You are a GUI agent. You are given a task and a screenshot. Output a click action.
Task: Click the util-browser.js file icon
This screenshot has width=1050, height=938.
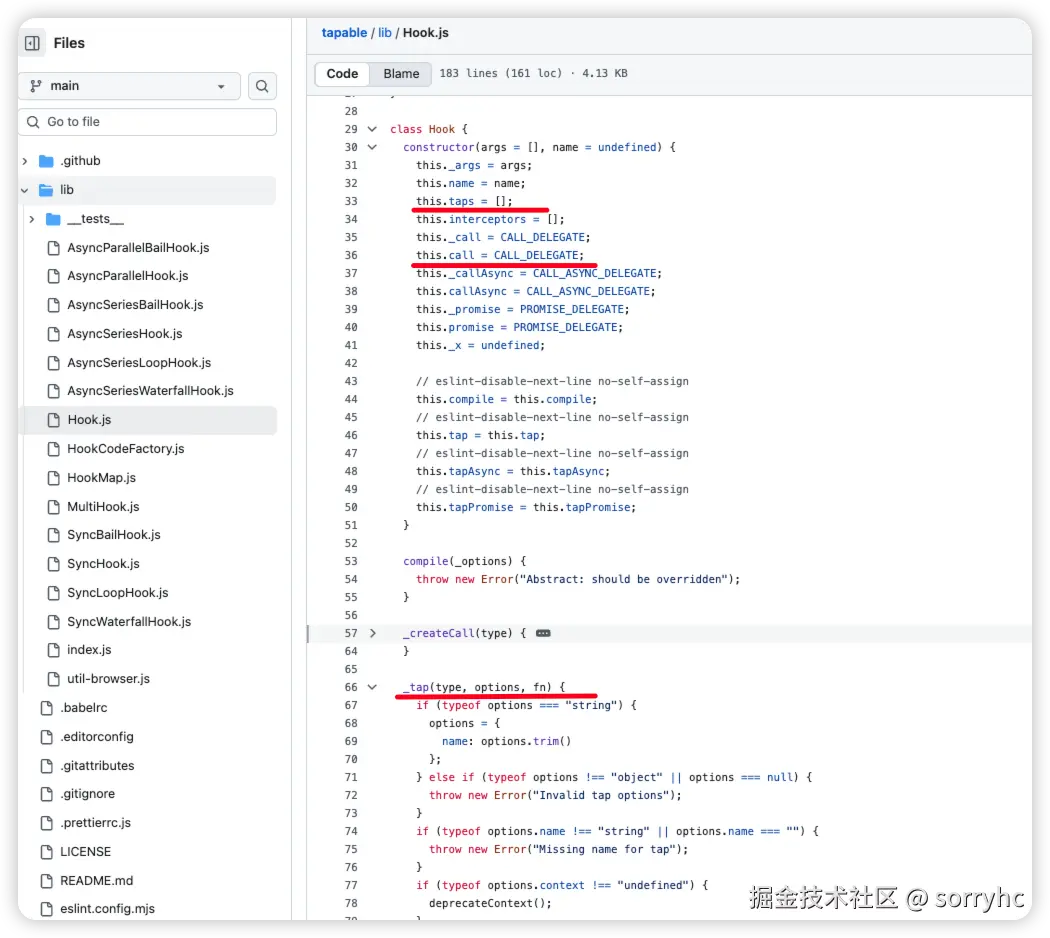tap(54, 678)
